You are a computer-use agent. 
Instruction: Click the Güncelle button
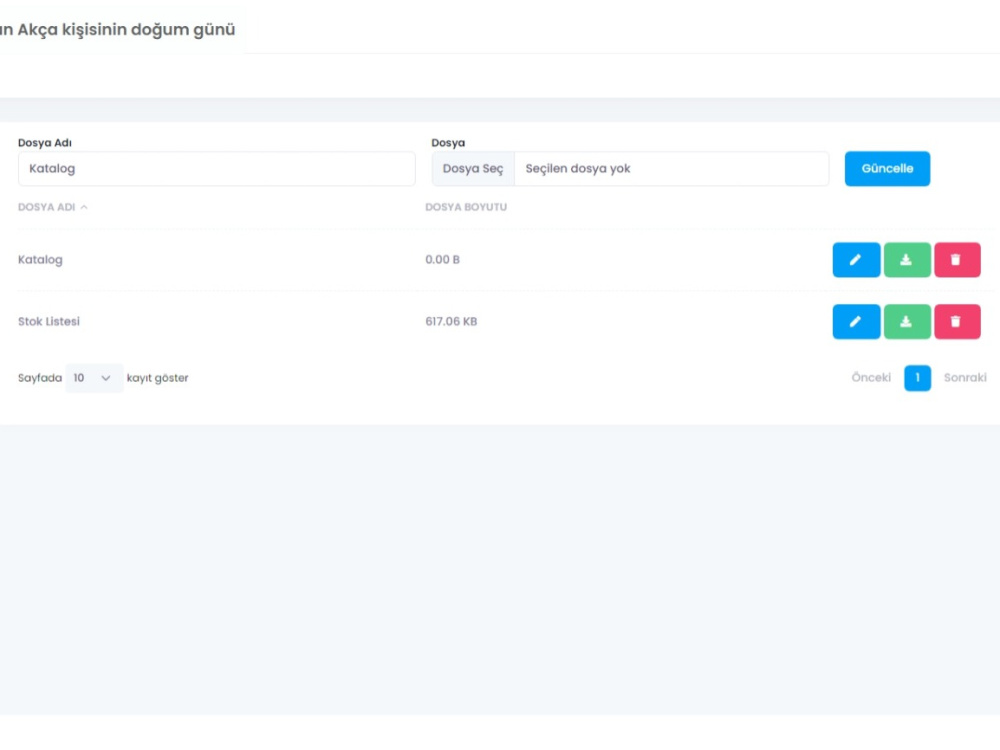[887, 168]
